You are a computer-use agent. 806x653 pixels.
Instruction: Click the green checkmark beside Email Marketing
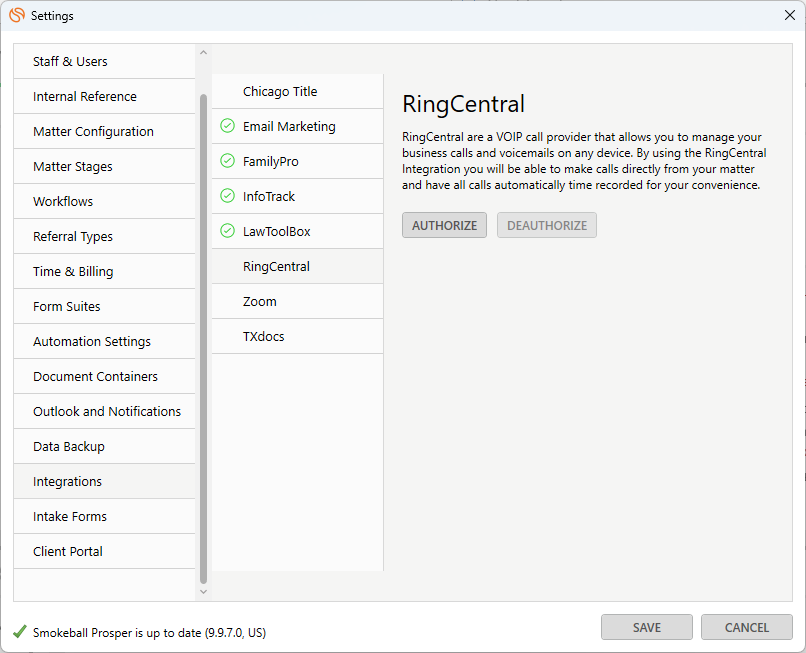pos(227,126)
